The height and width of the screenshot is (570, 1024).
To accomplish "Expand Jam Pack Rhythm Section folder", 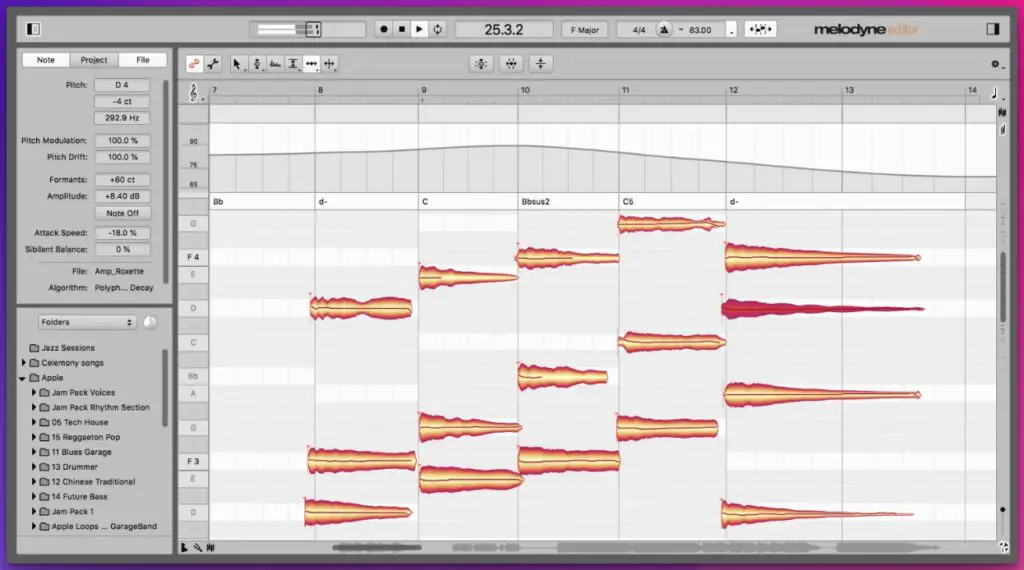I will (x=34, y=407).
